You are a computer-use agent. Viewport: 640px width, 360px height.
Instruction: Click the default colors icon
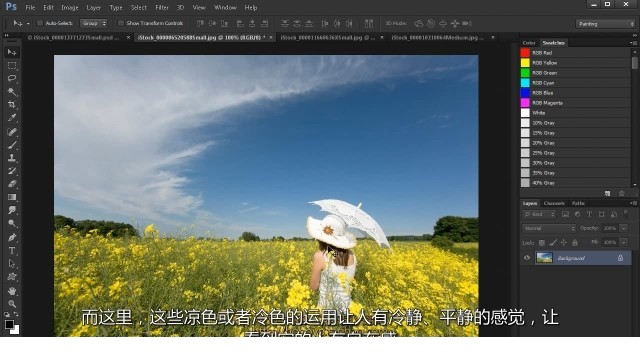pos(7,314)
